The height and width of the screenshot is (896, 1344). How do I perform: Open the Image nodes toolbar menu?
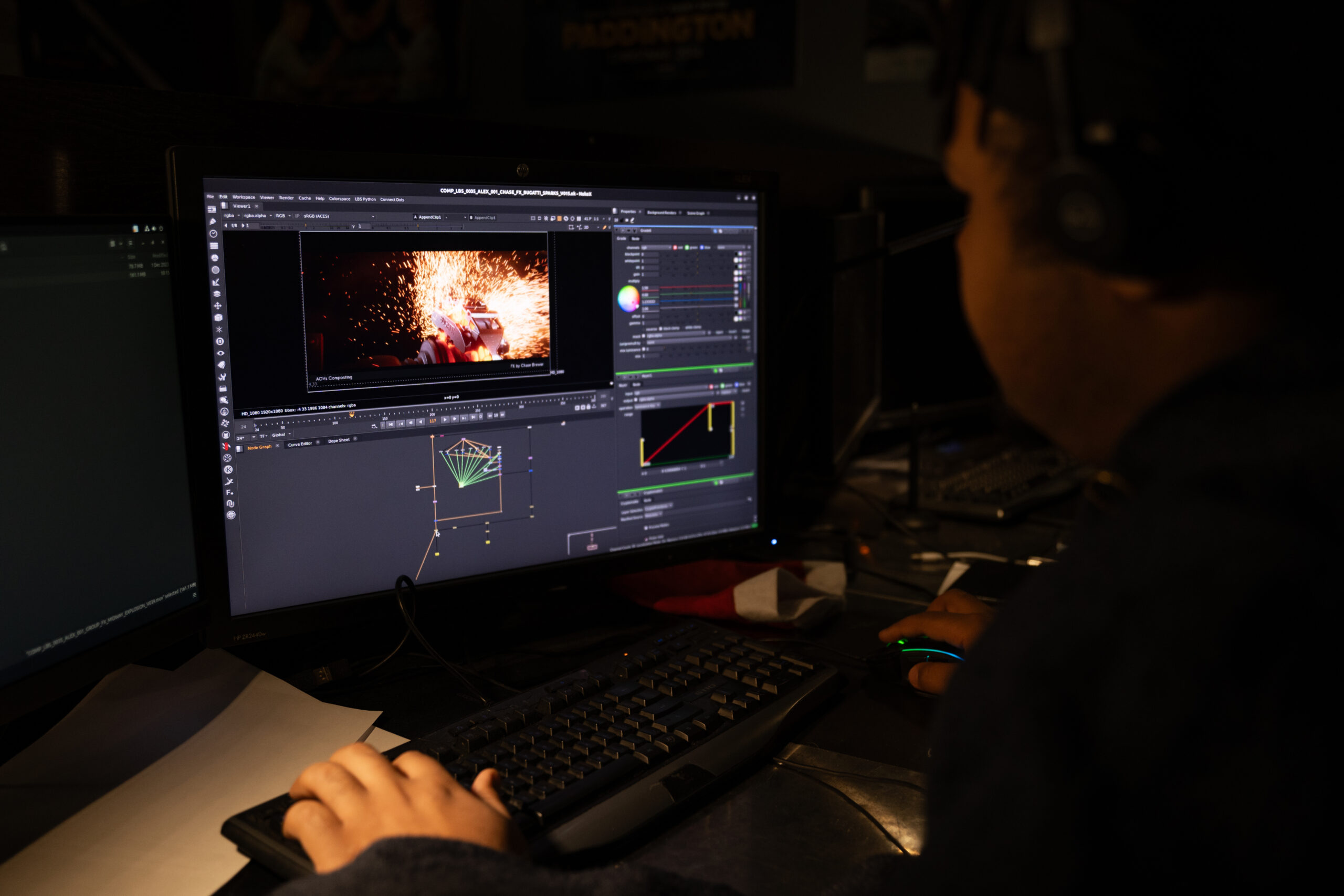pyautogui.click(x=212, y=209)
